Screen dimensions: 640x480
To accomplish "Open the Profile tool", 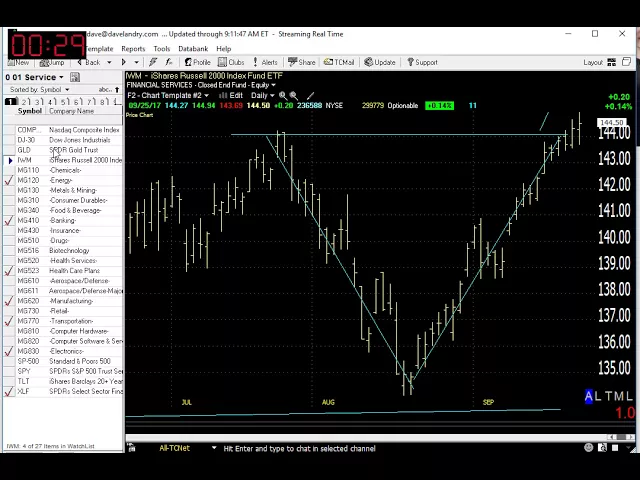I will click(198, 62).
